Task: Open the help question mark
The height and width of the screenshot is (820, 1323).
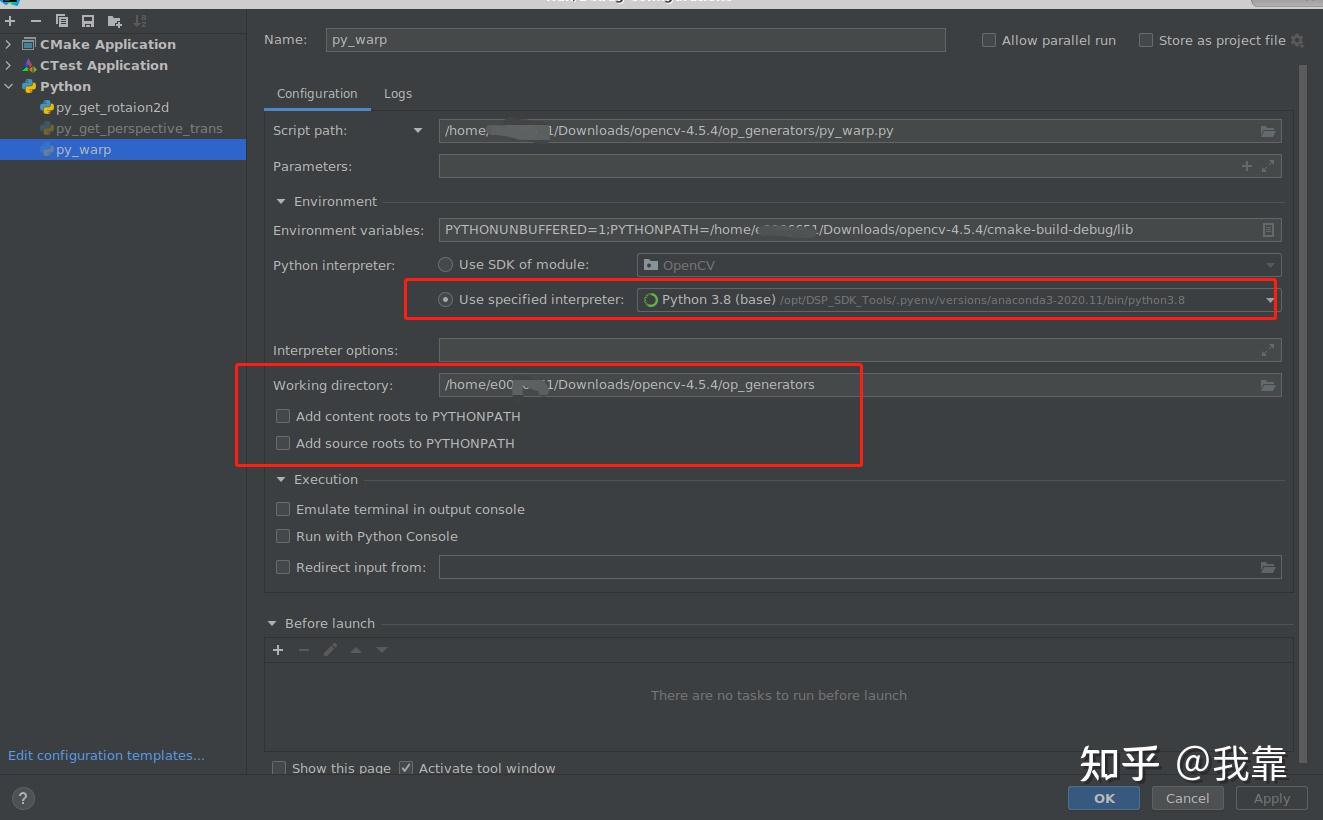Action: coord(22,798)
